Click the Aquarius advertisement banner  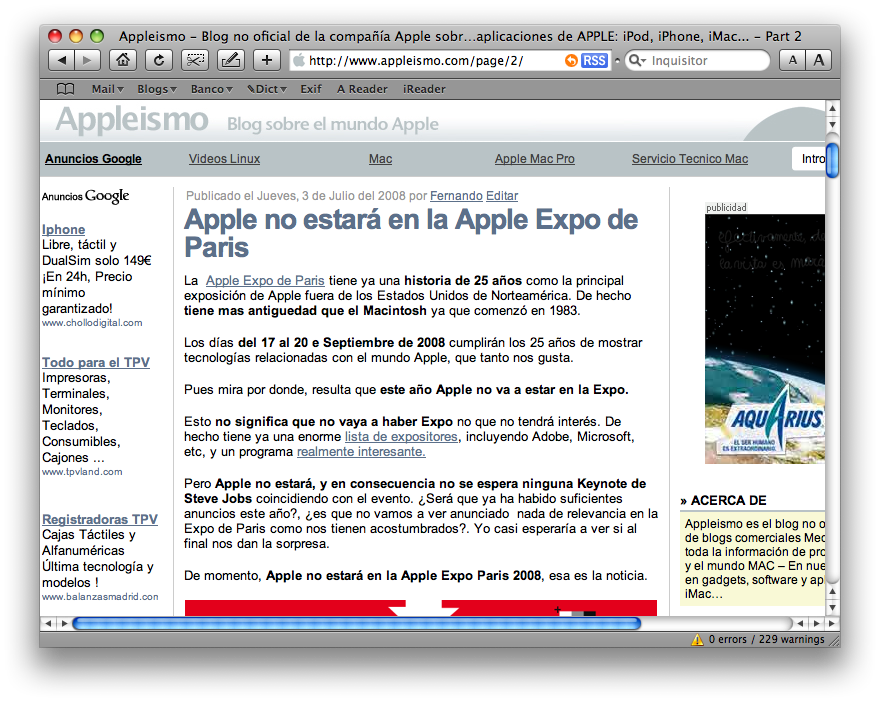click(765, 338)
